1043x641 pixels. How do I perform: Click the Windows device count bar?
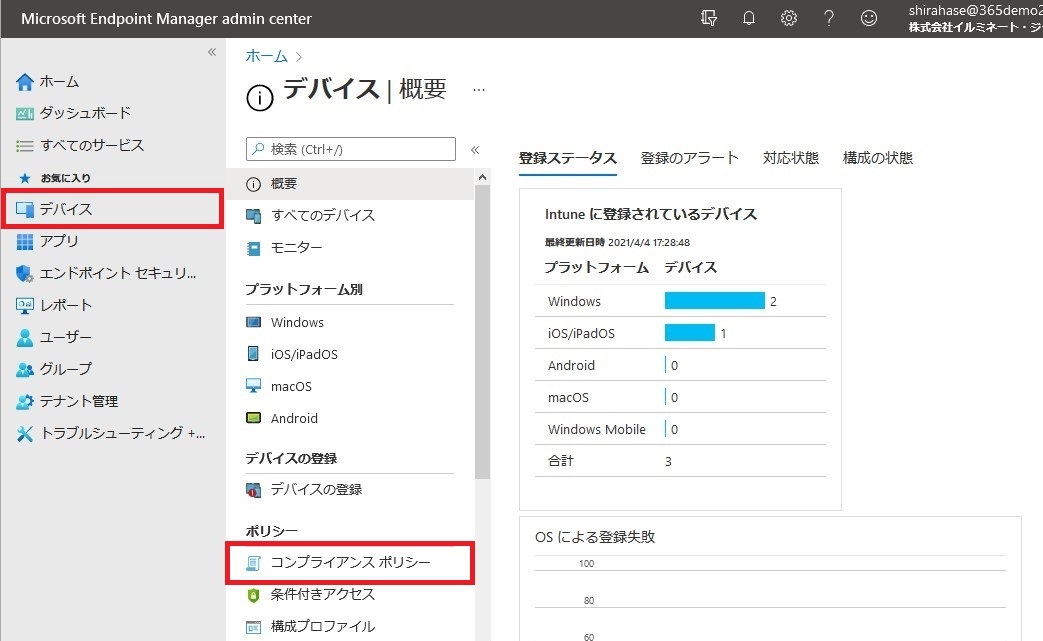714,301
